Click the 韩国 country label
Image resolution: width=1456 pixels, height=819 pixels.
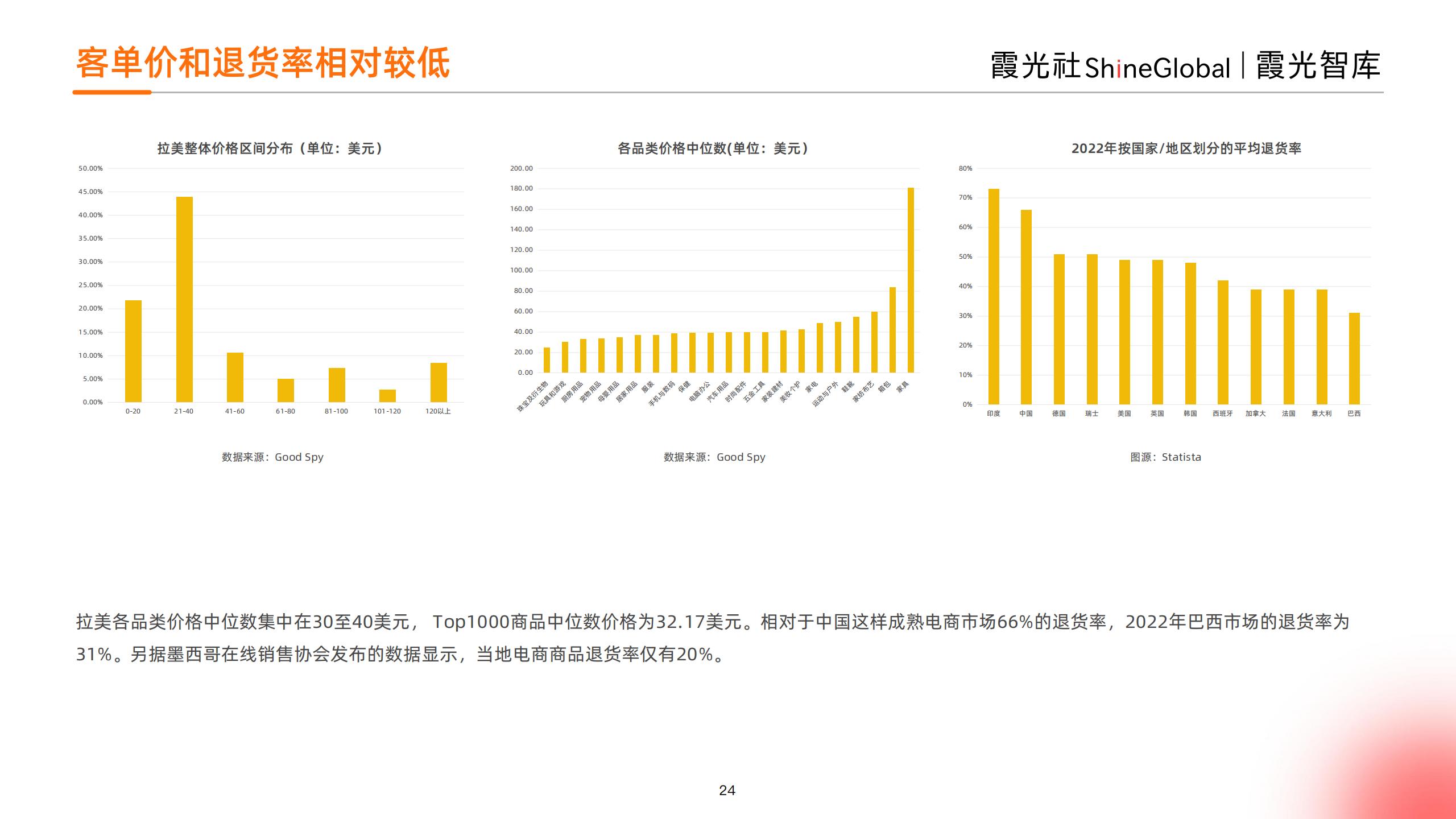[x=1190, y=413]
